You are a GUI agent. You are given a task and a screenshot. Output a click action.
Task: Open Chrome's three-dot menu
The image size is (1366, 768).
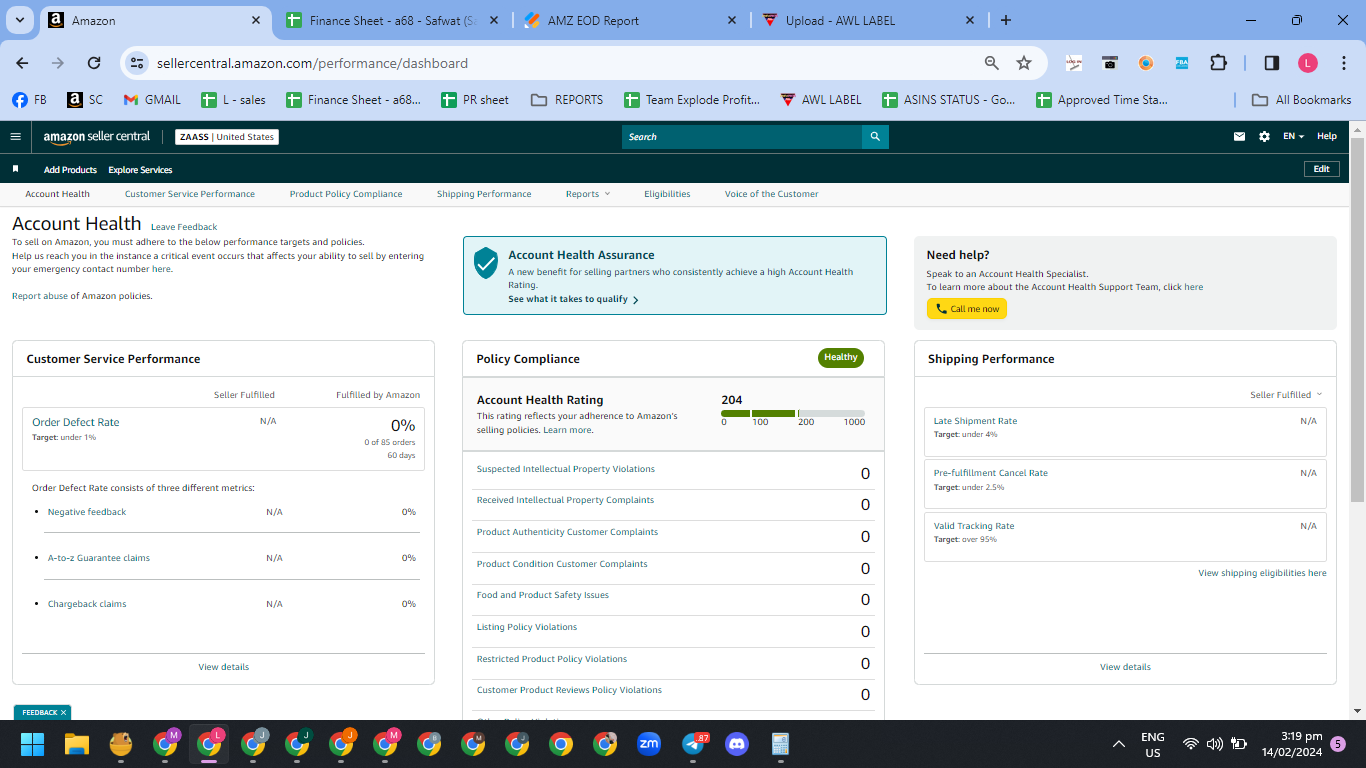tap(1343, 63)
